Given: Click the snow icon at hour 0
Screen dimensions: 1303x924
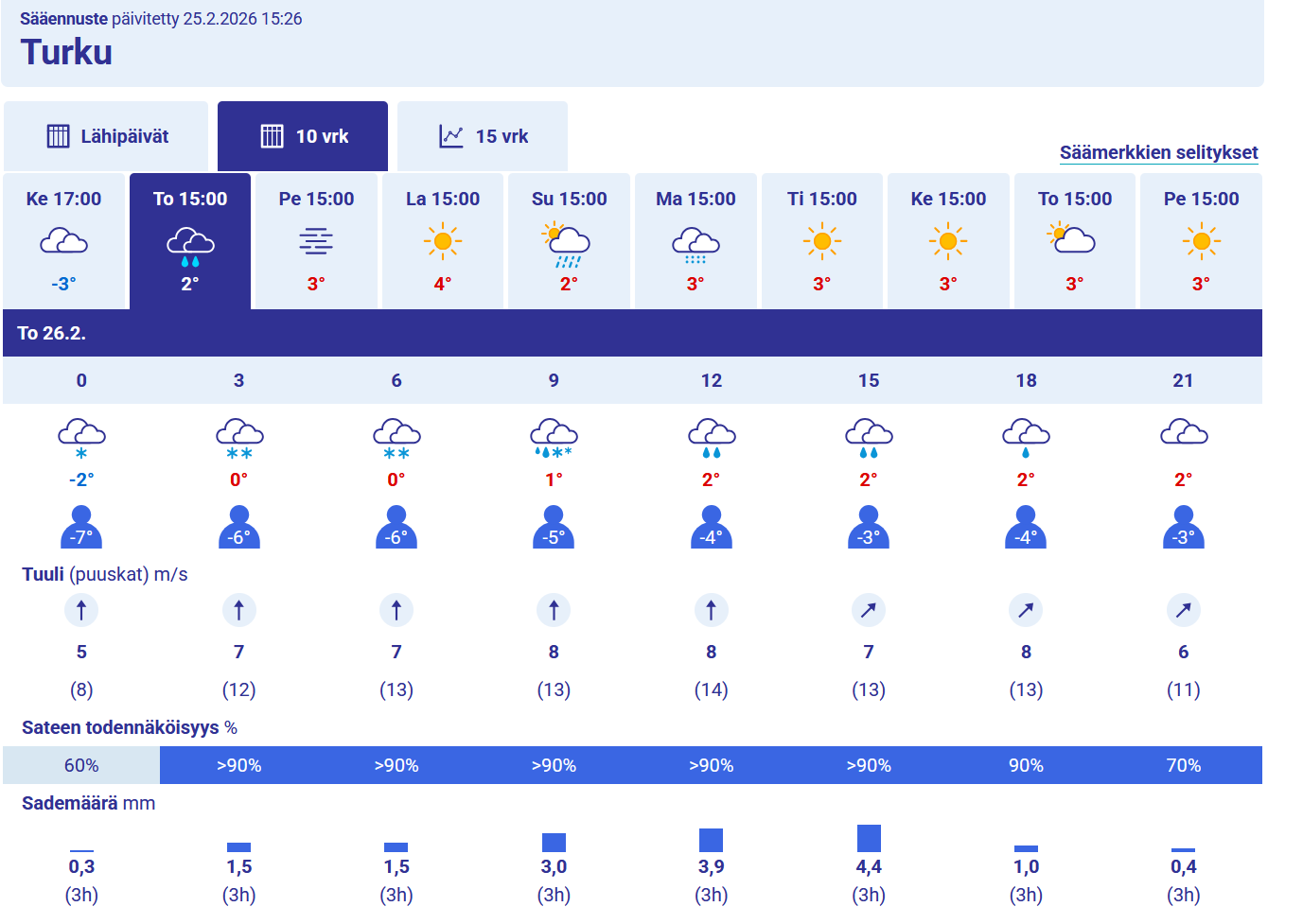Looking at the screenshot, I should tap(81, 440).
